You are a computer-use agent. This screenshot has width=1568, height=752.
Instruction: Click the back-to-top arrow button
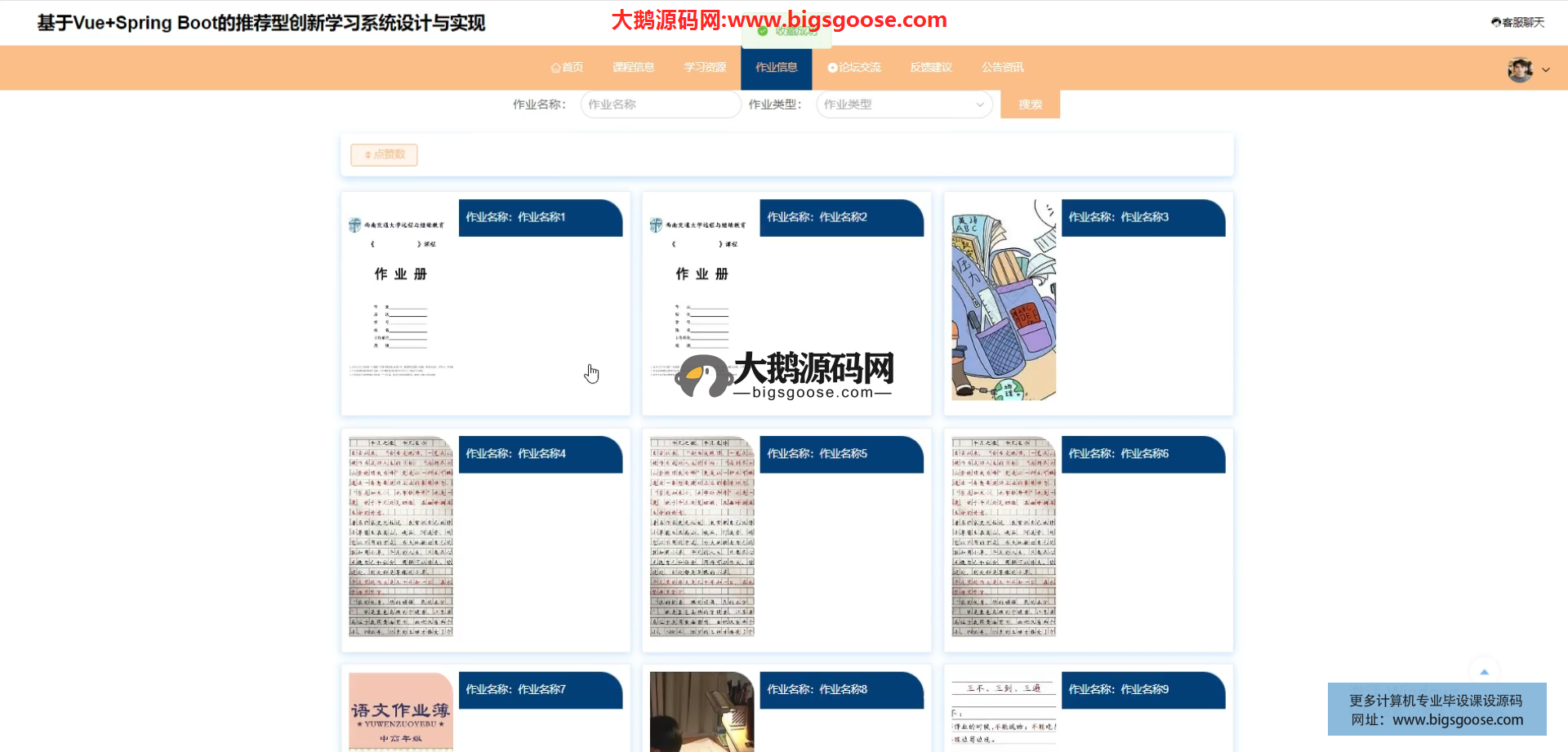(x=1484, y=672)
